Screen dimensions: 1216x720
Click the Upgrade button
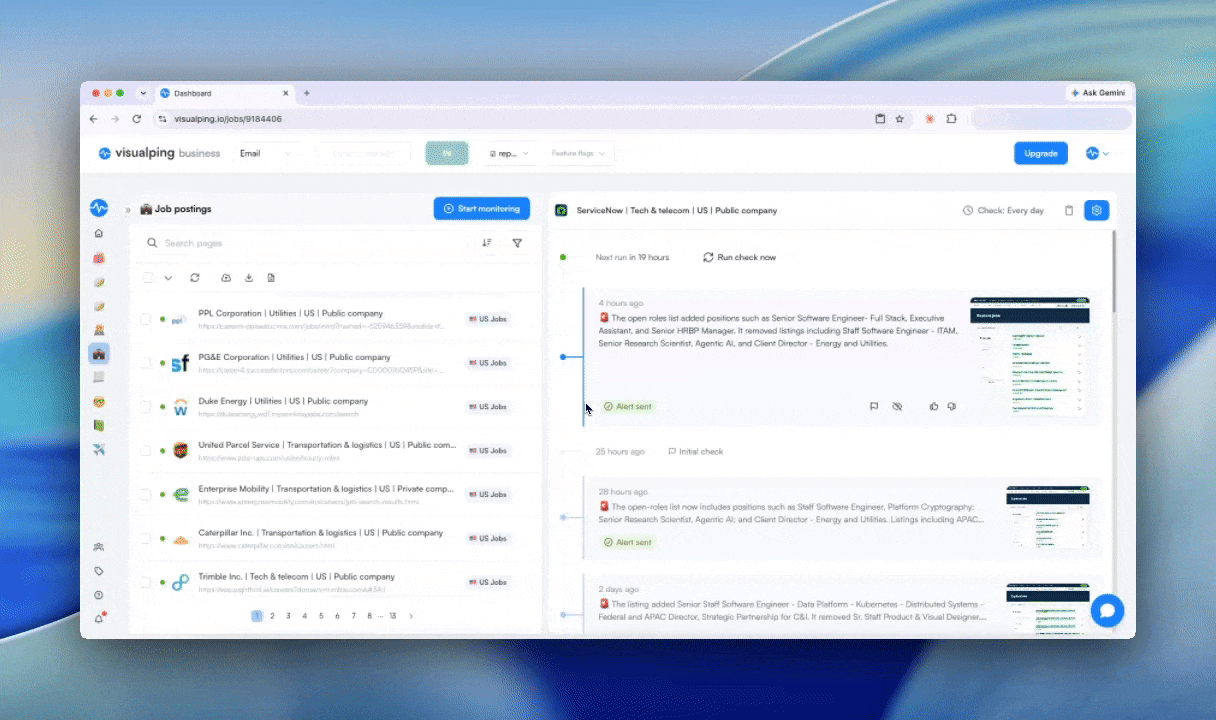[1041, 153]
